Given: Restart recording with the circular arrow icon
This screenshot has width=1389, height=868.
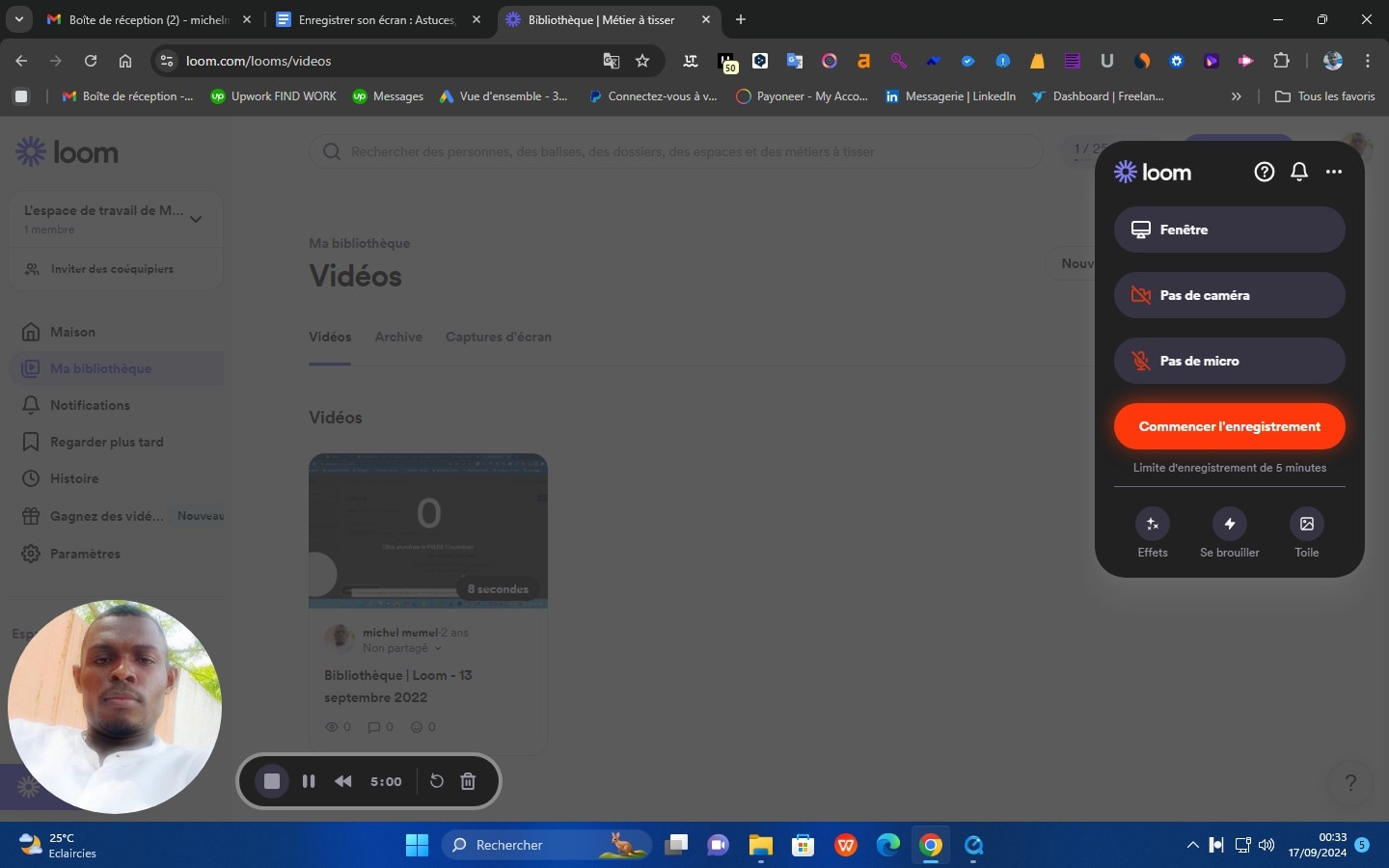Looking at the screenshot, I should tap(436, 781).
